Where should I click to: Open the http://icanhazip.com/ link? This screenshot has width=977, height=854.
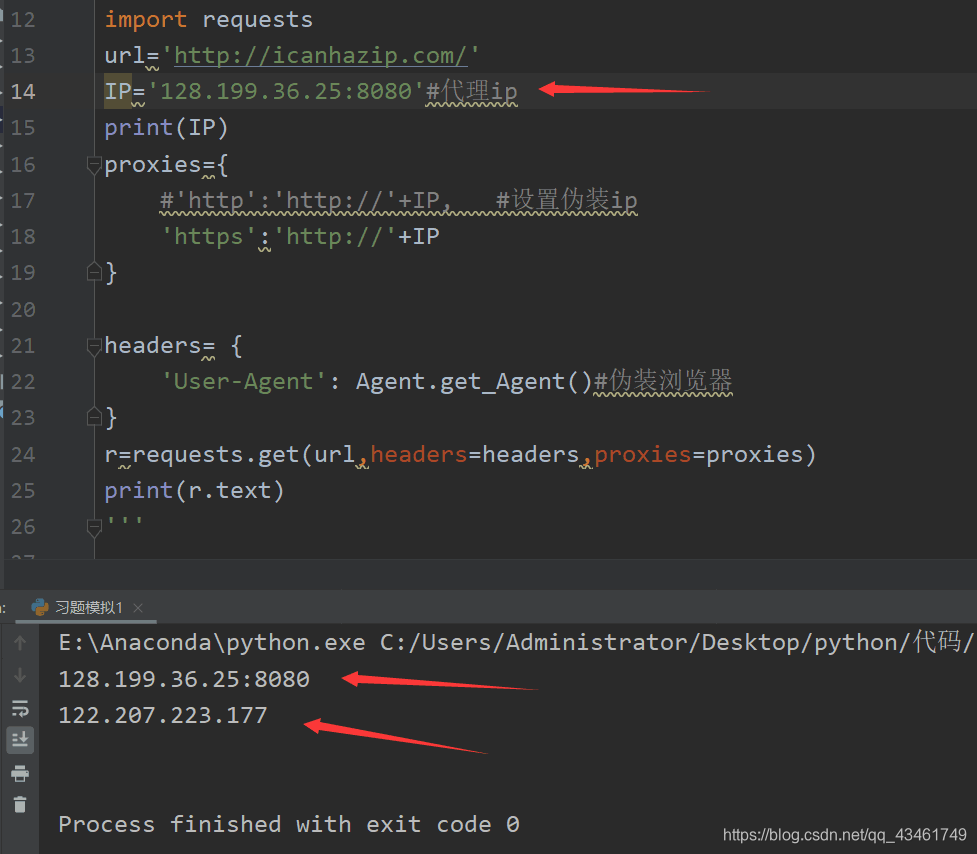click(x=320, y=55)
